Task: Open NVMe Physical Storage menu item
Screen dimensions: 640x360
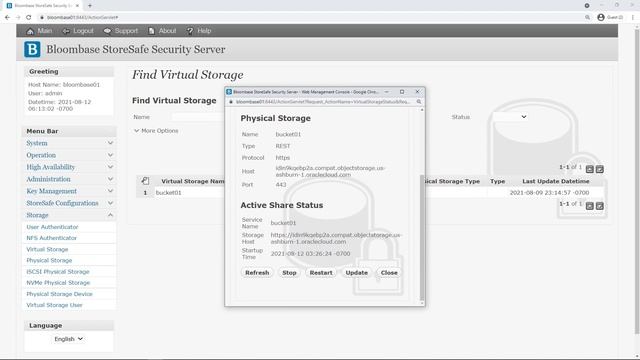Action: (x=58, y=283)
